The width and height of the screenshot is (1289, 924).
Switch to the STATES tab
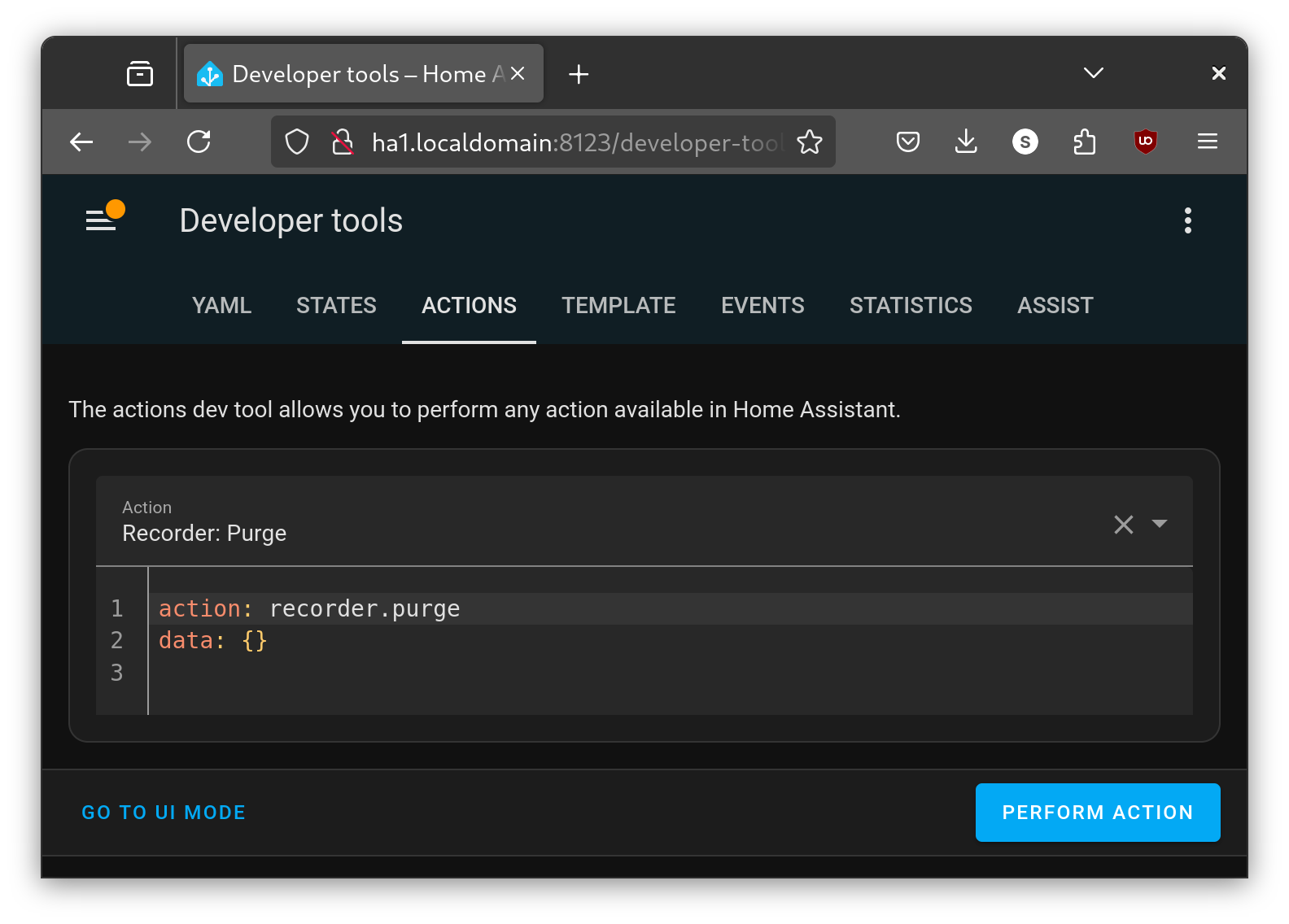336,306
